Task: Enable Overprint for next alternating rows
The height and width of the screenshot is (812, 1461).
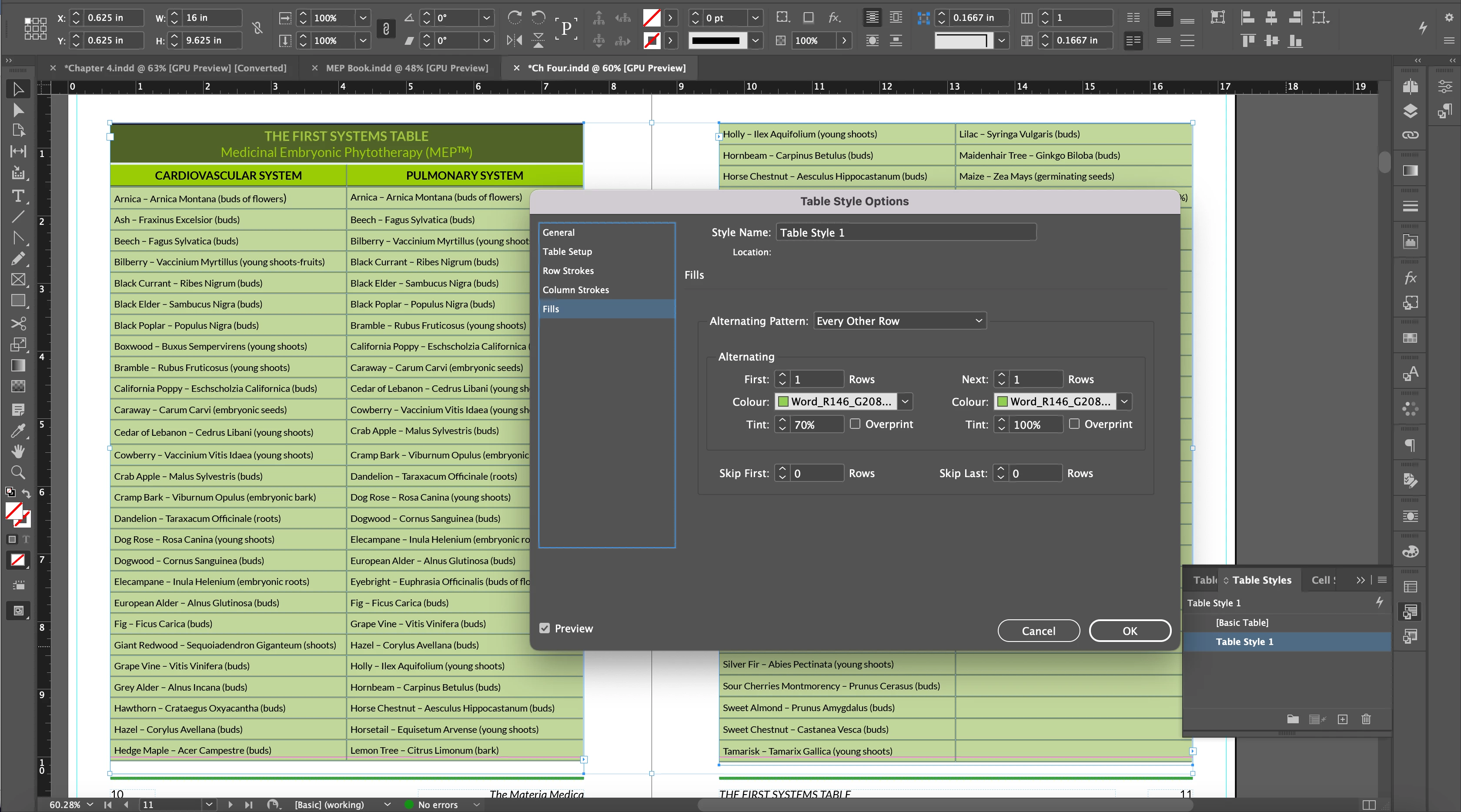Action: point(1073,424)
